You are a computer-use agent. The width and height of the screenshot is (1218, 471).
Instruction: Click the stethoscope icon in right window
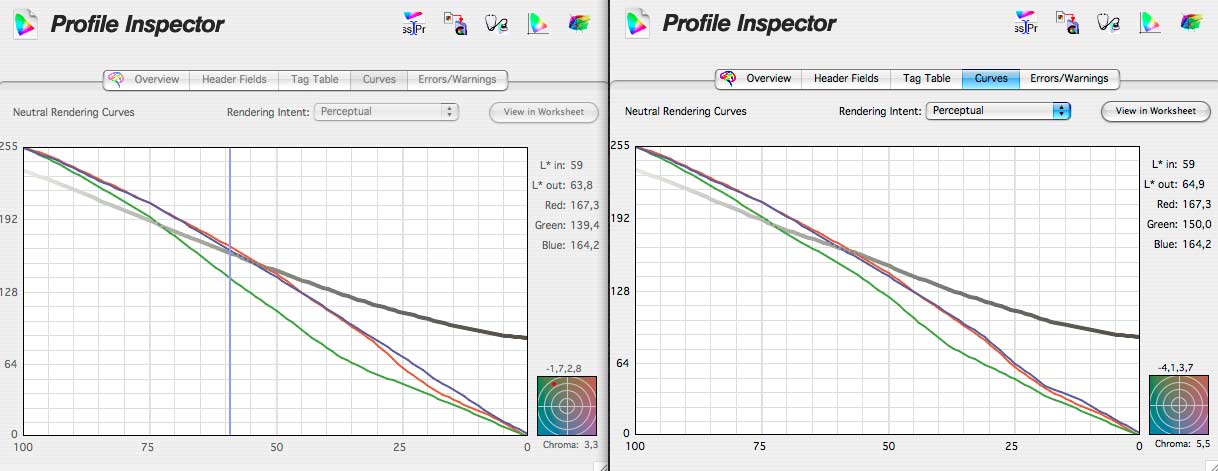tap(1108, 23)
